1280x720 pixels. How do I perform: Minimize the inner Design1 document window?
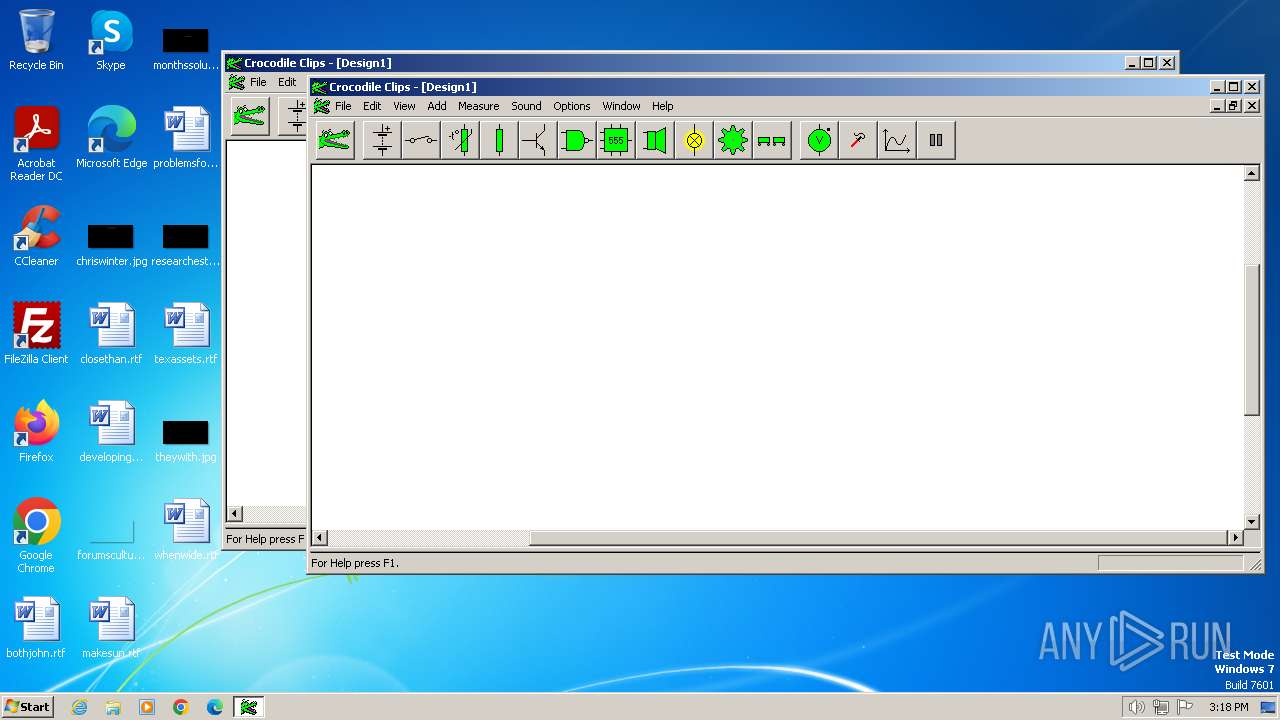(1217, 106)
